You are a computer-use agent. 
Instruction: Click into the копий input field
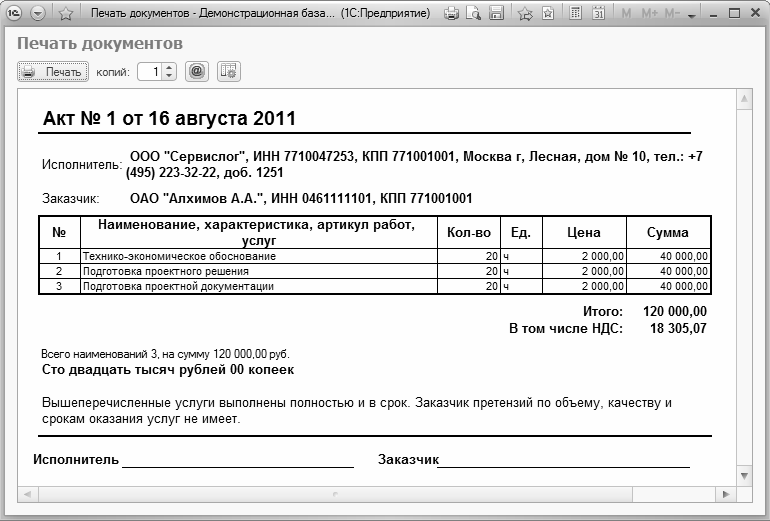point(149,72)
